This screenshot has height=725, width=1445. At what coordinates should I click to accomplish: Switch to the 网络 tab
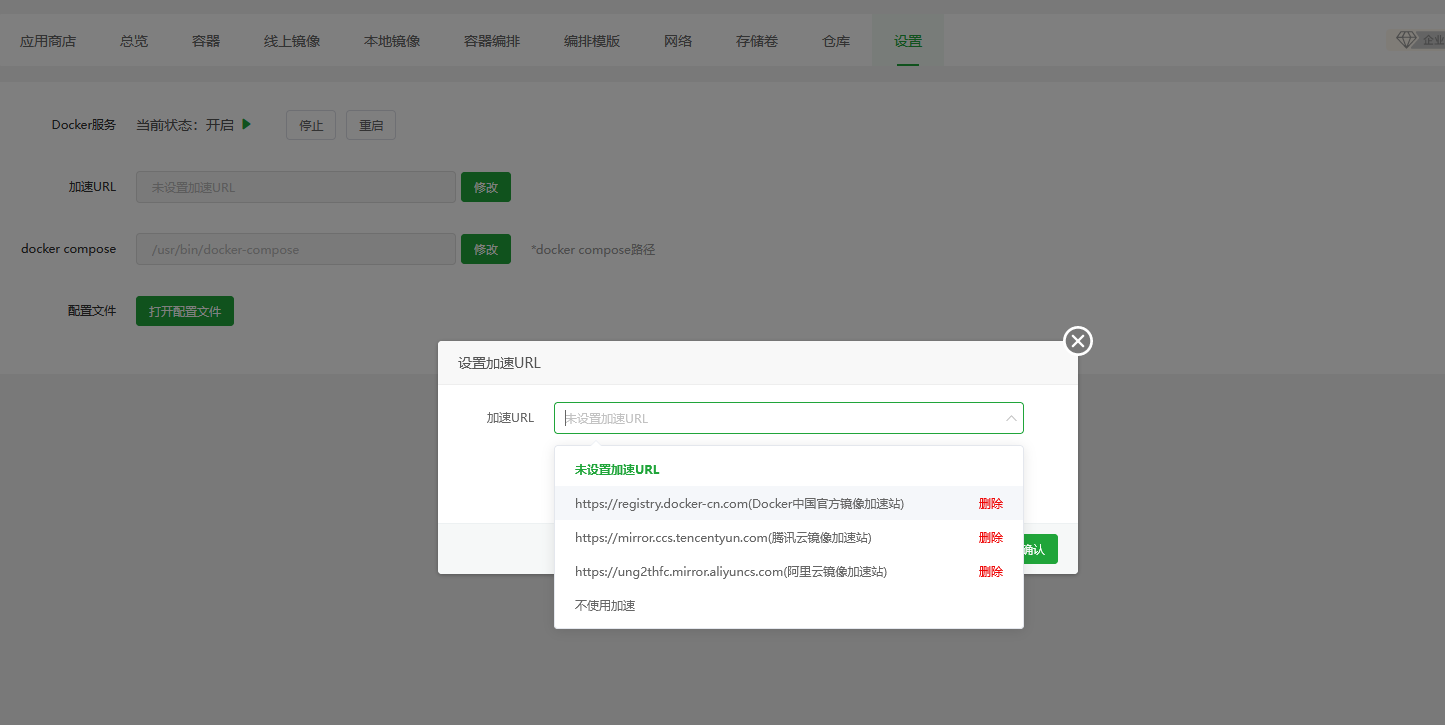click(678, 40)
